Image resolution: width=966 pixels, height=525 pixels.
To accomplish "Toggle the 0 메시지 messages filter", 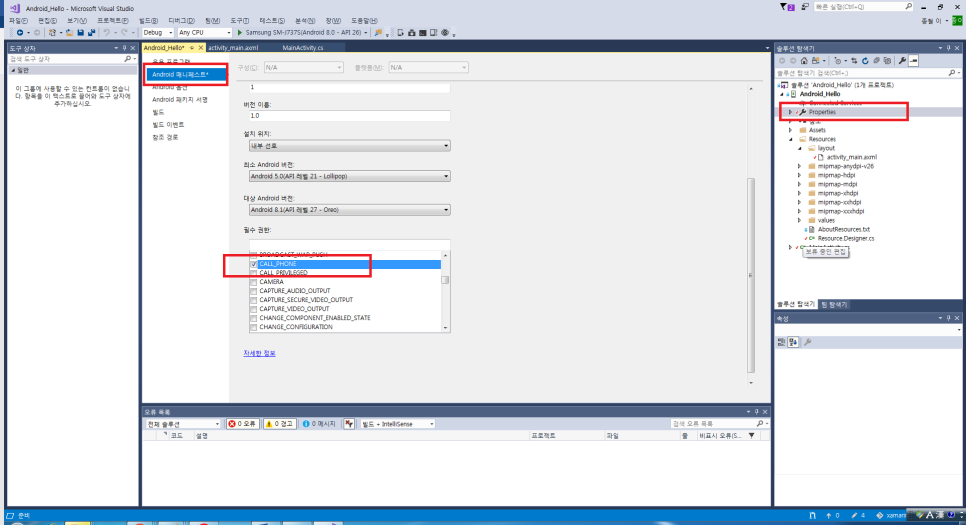I will point(319,424).
